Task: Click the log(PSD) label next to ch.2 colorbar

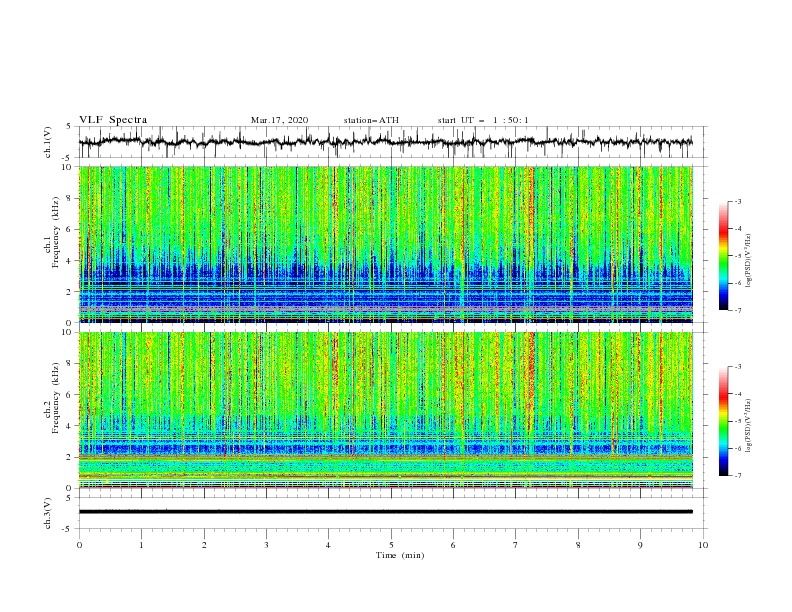Action: pyautogui.click(x=749, y=426)
